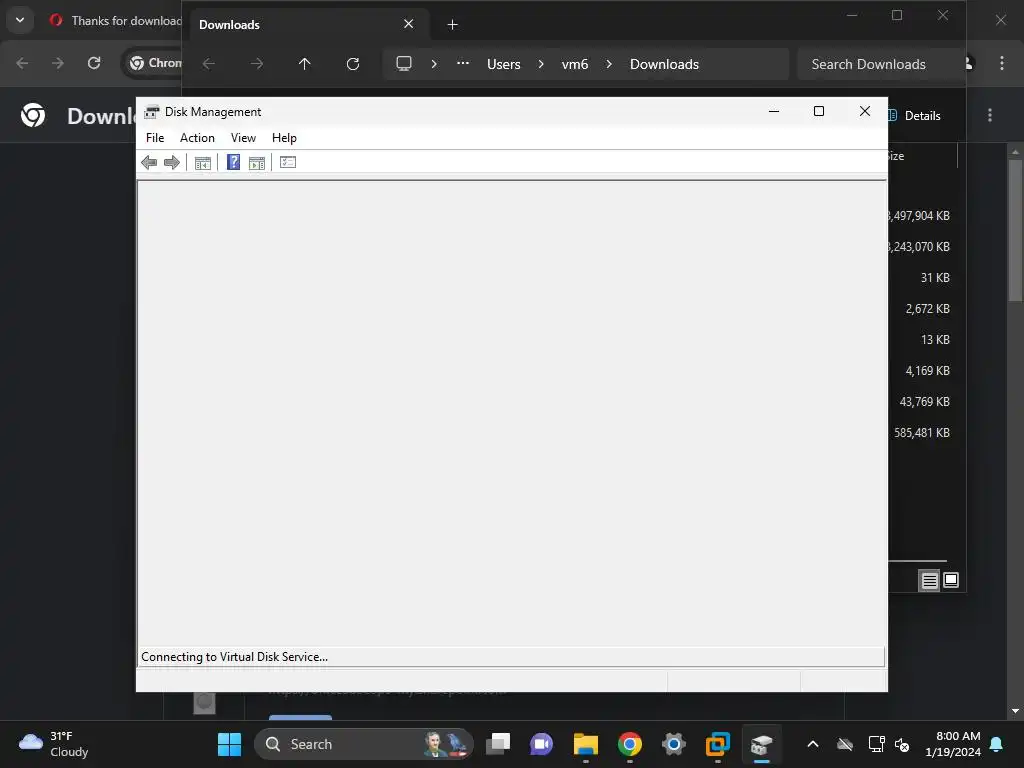Select the Thanks for download Opera tab

(x=115, y=21)
